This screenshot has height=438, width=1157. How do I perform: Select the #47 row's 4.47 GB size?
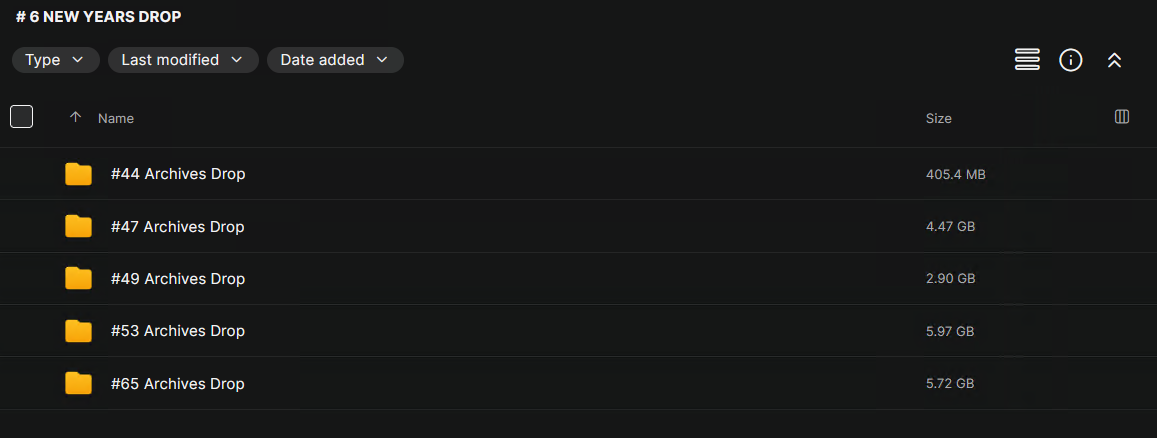coord(950,227)
